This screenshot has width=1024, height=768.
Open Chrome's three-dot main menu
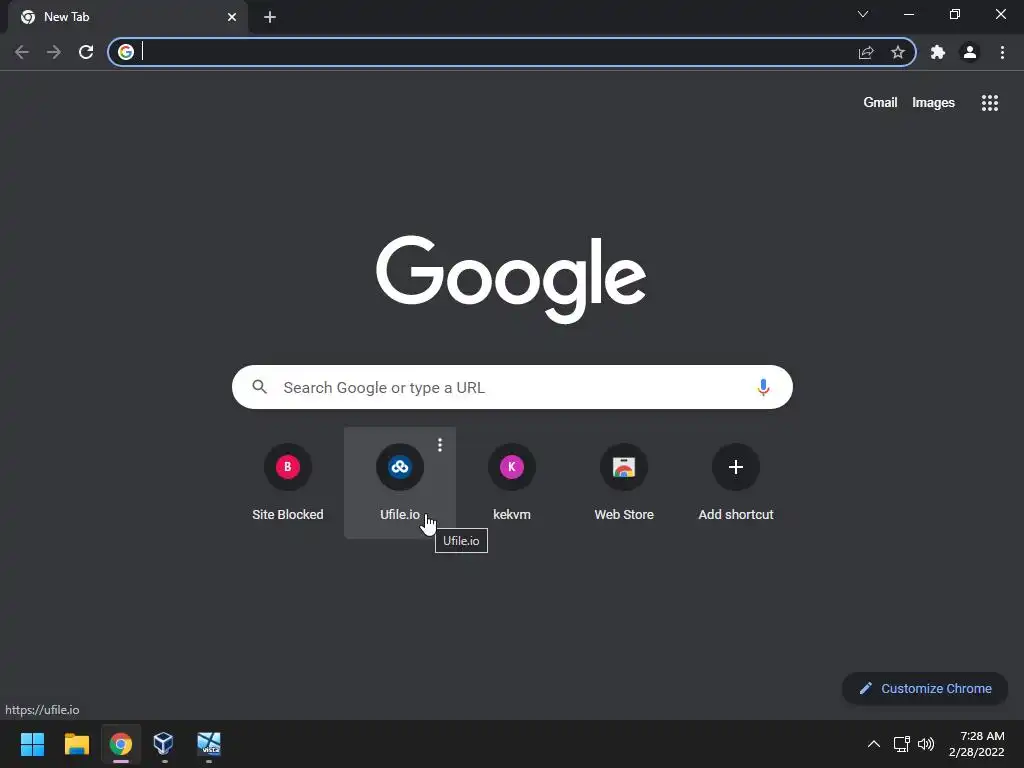tap(1002, 52)
